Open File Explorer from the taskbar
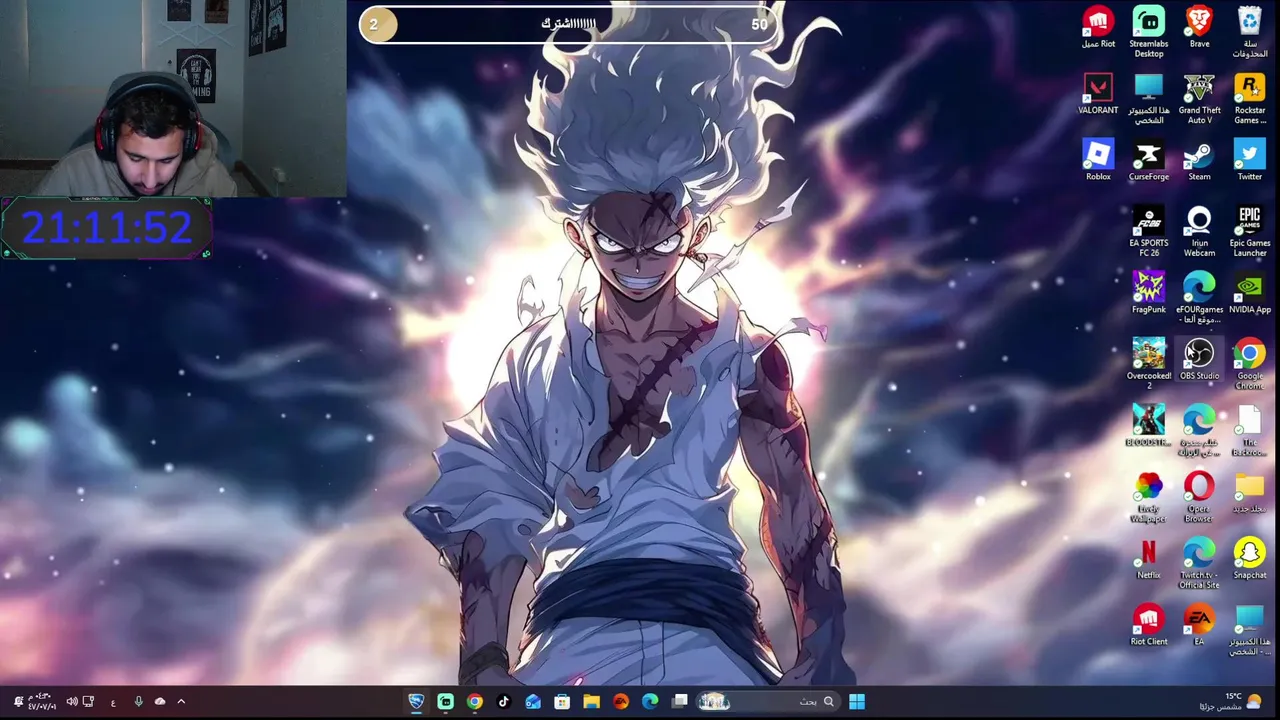This screenshot has height=720, width=1280. pyautogui.click(x=592, y=701)
